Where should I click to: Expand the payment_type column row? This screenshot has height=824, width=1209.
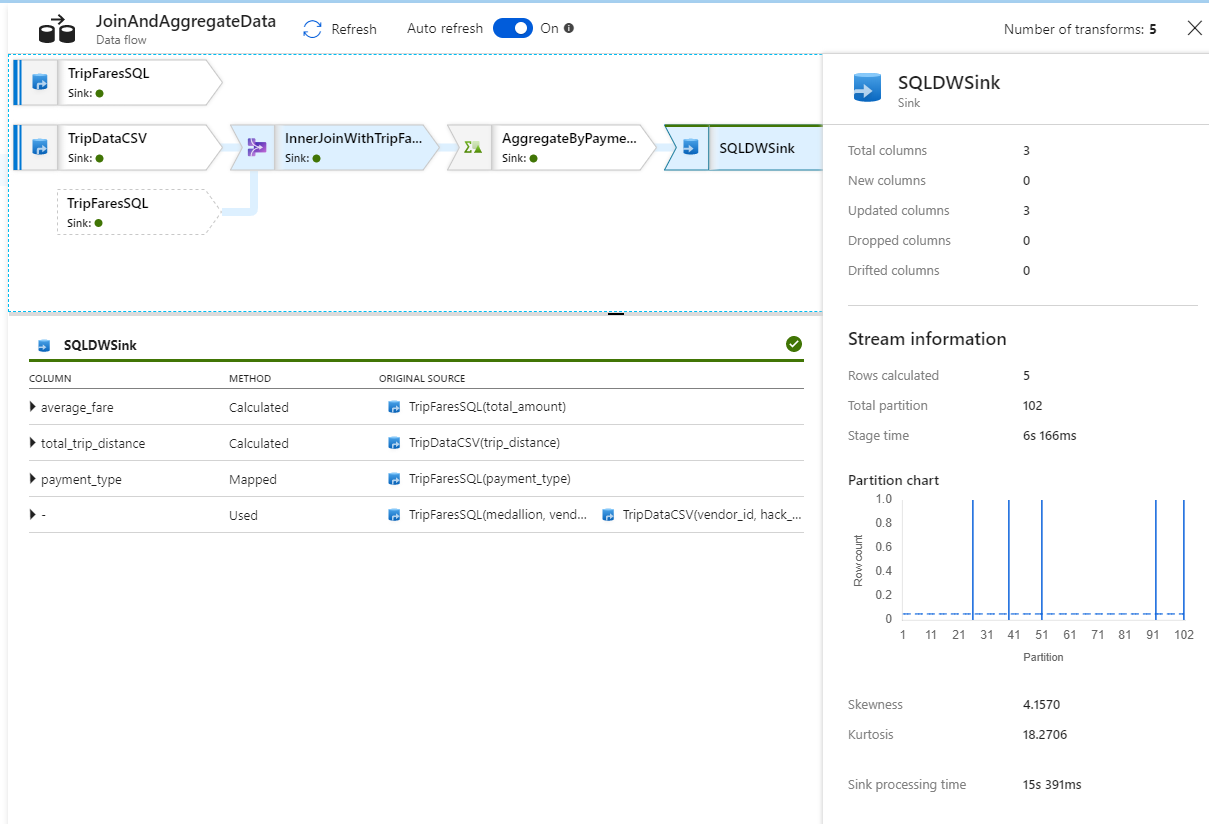tap(31, 479)
